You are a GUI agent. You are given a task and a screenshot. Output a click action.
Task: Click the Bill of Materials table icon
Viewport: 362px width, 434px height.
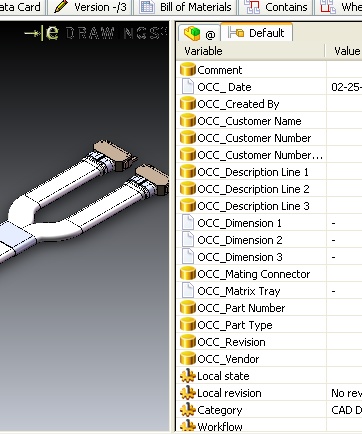[x=147, y=7]
